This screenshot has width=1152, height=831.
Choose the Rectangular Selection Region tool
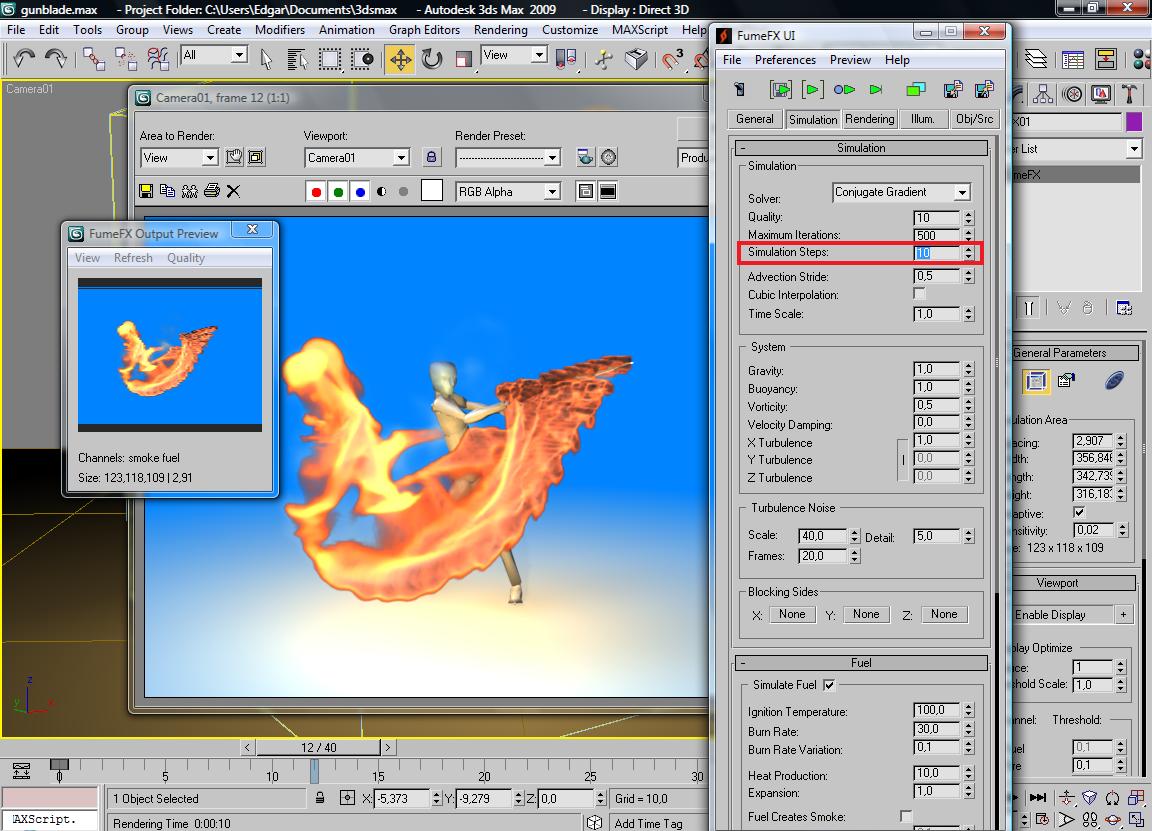(x=329, y=59)
